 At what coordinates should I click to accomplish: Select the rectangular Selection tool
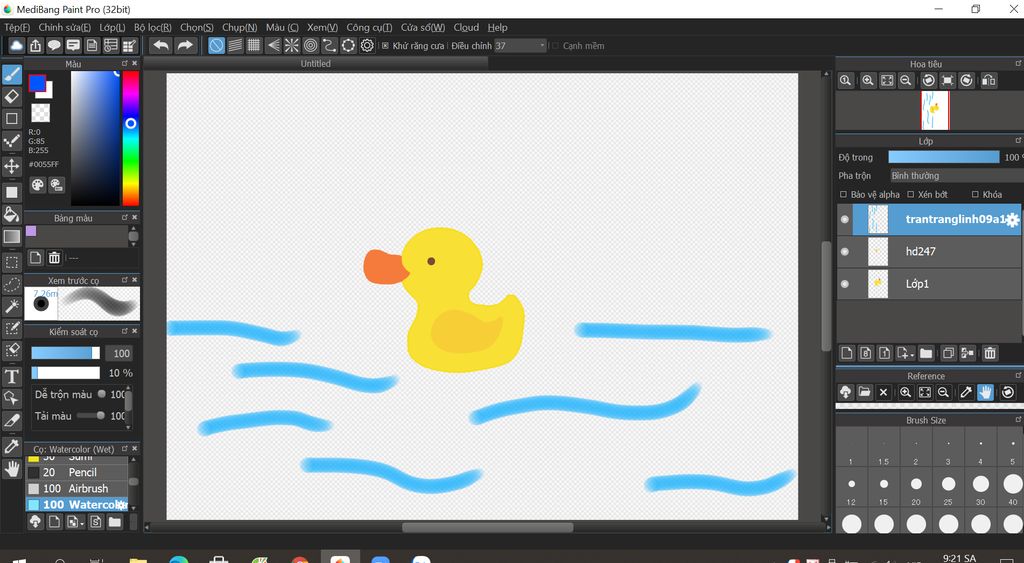click(12, 263)
